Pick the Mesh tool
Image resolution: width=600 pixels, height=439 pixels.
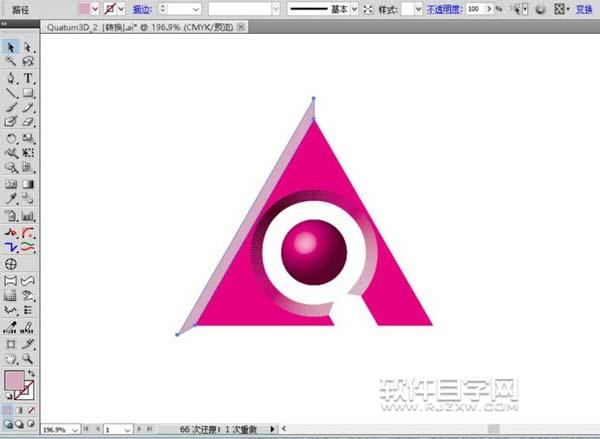(x=10, y=184)
